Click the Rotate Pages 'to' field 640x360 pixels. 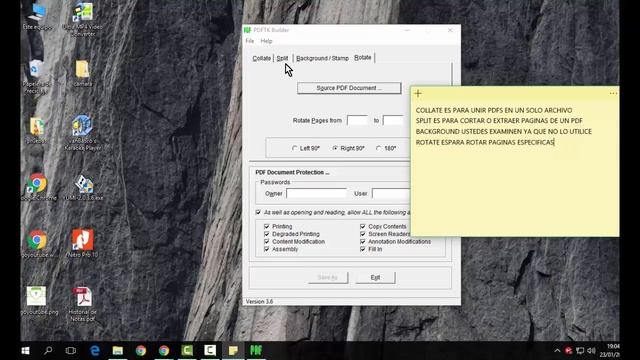click(393, 120)
